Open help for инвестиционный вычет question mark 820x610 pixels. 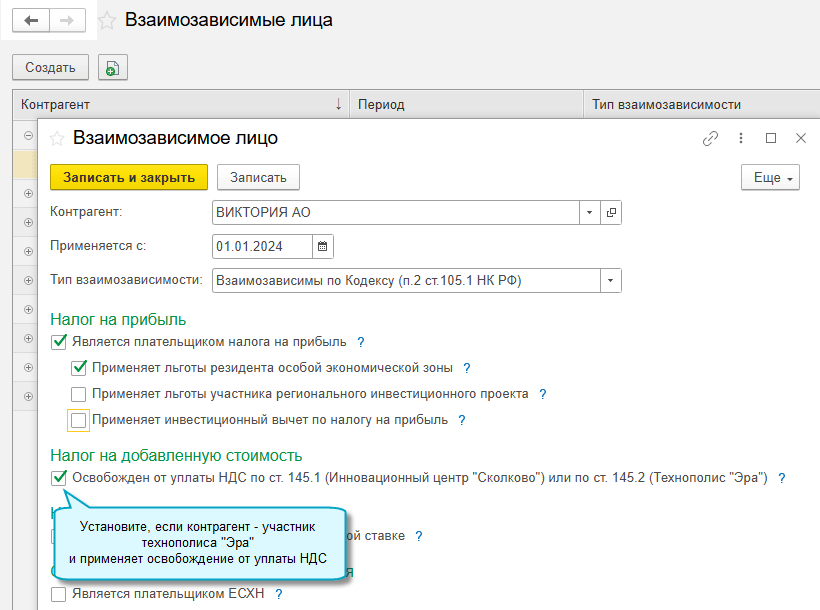point(462,420)
